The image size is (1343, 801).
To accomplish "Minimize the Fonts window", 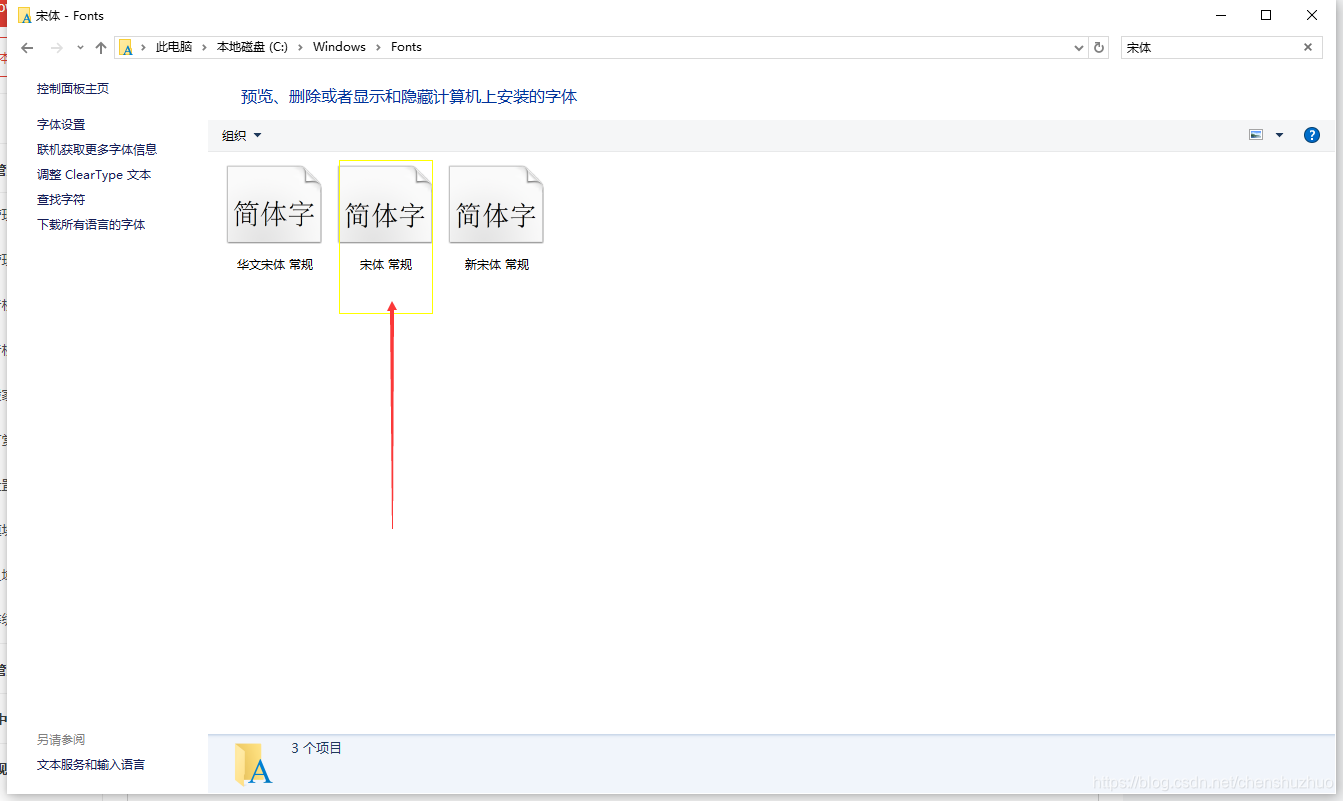I will [1221, 15].
